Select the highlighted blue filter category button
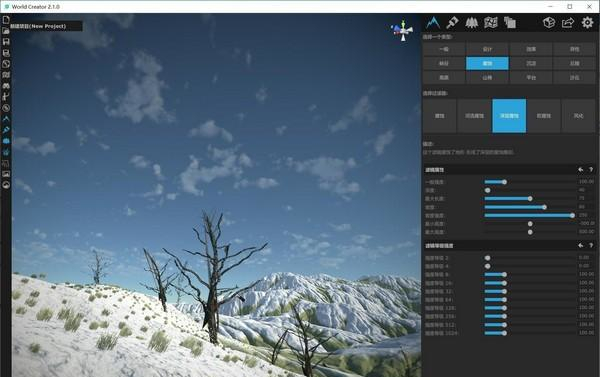This screenshot has height=377, width=600. pos(487,64)
